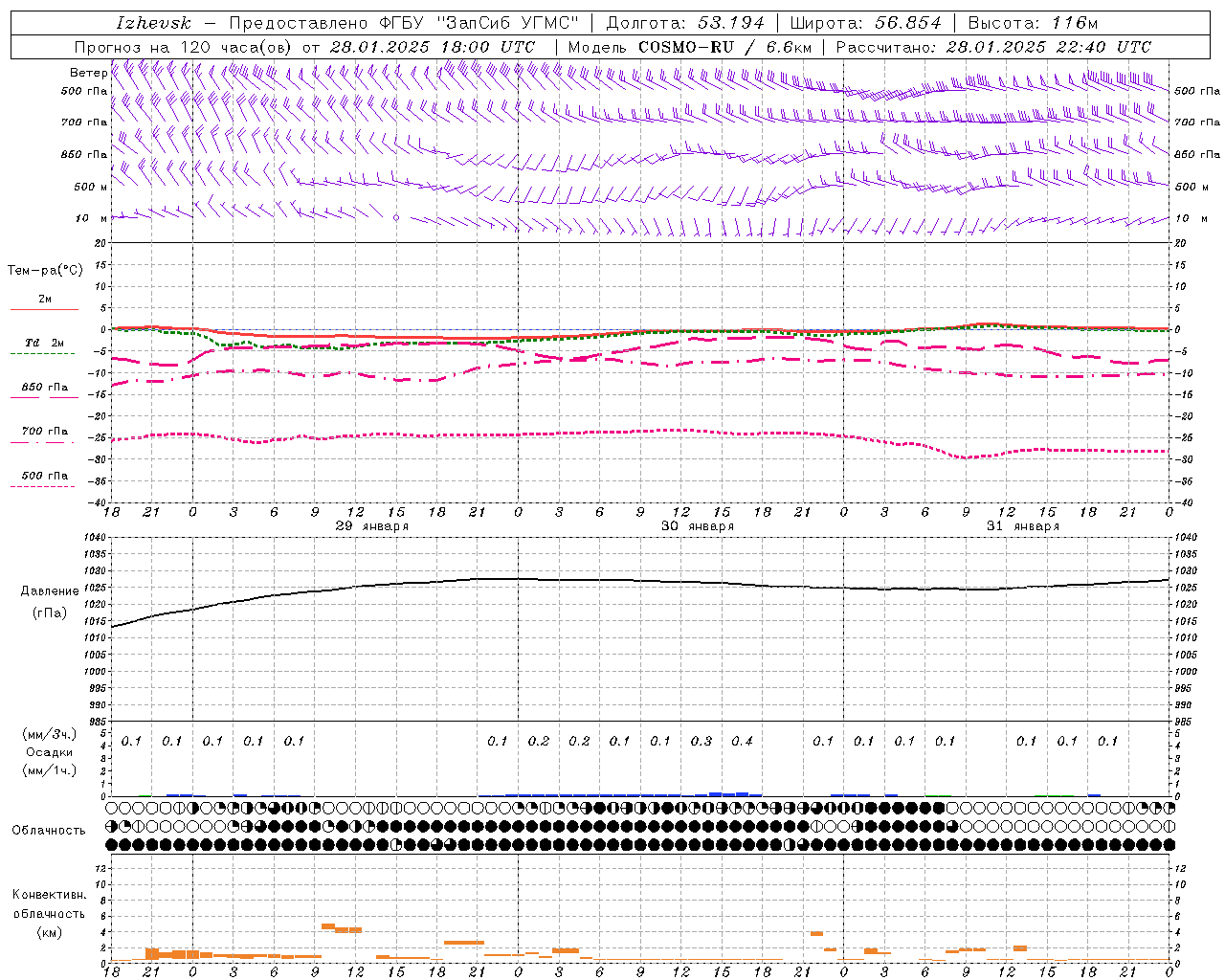Click the "Тем-ра(°C)" temperature panel label
The width and height of the screenshot is (1225, 980).
pos(46,271)
